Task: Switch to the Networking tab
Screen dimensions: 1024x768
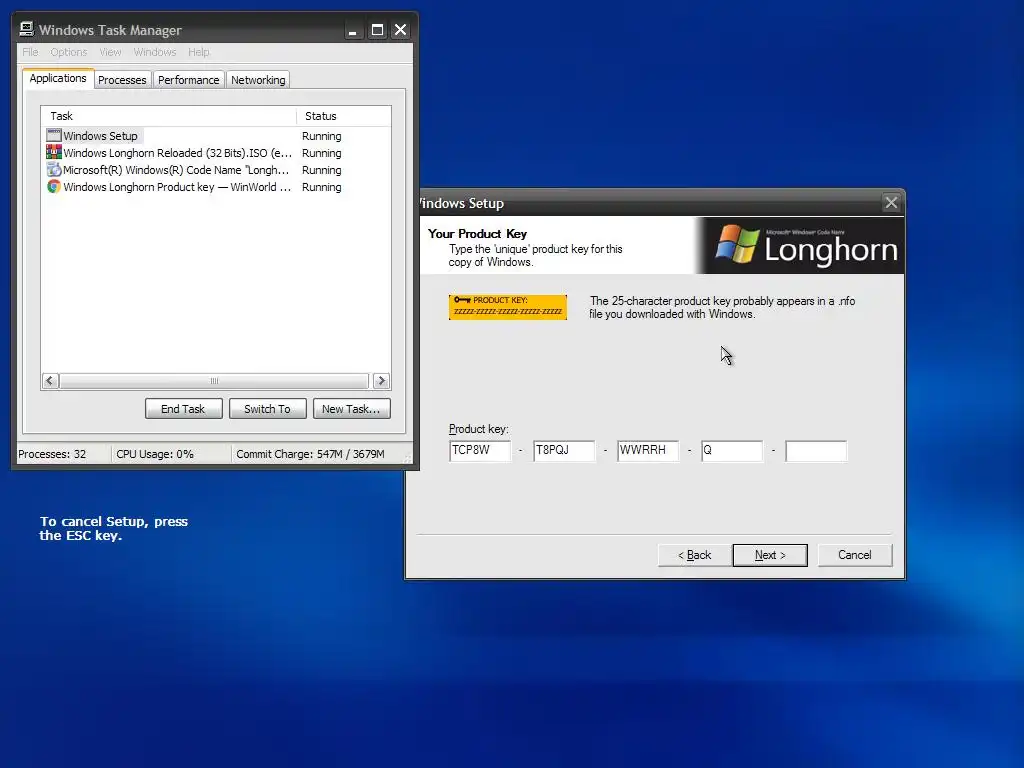Action: point(258,80)
